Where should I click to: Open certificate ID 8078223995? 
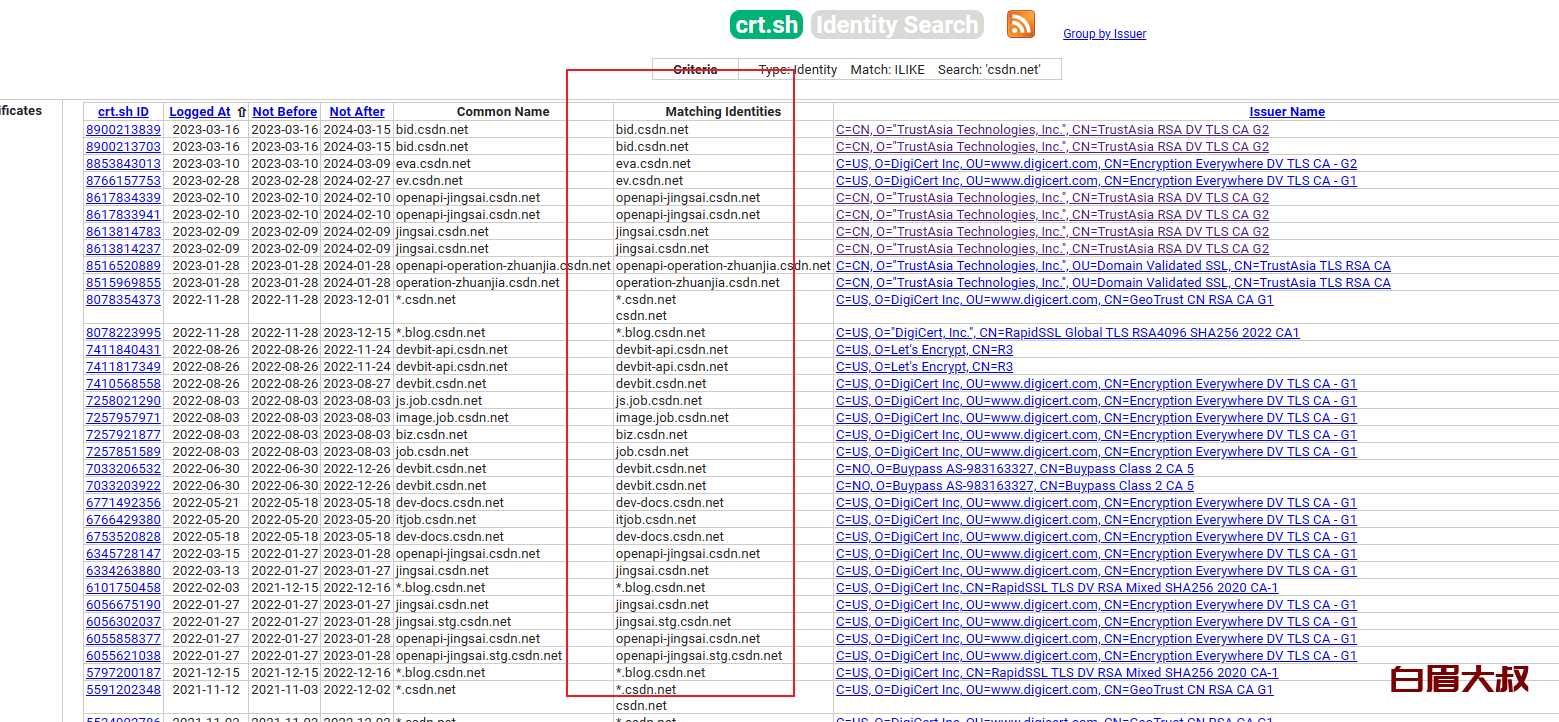pyautogui.click(x=123, y=333)
